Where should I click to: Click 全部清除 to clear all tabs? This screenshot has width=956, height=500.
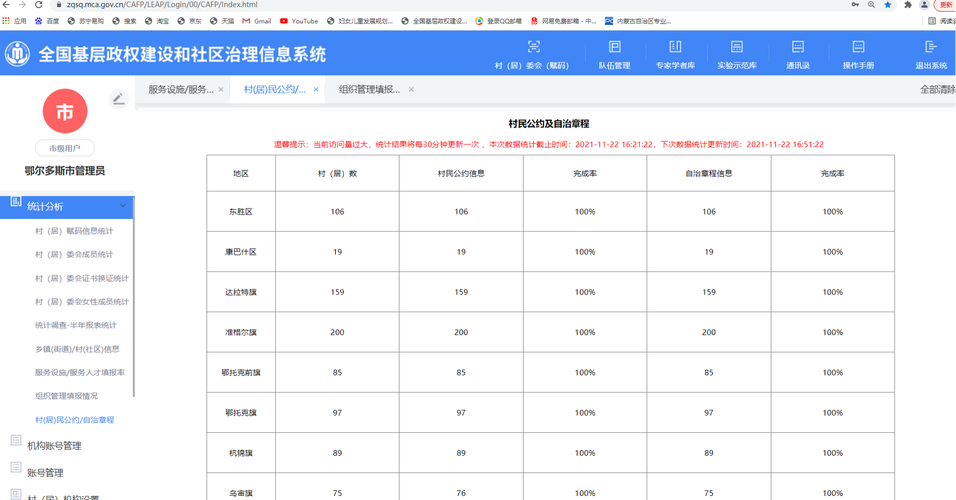point(936,90)
